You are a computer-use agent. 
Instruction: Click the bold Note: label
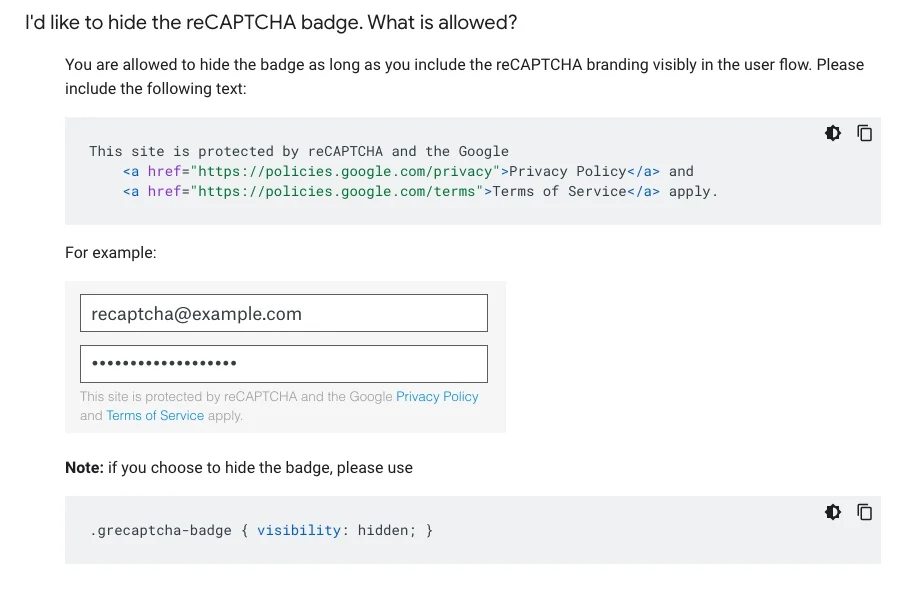84,467
